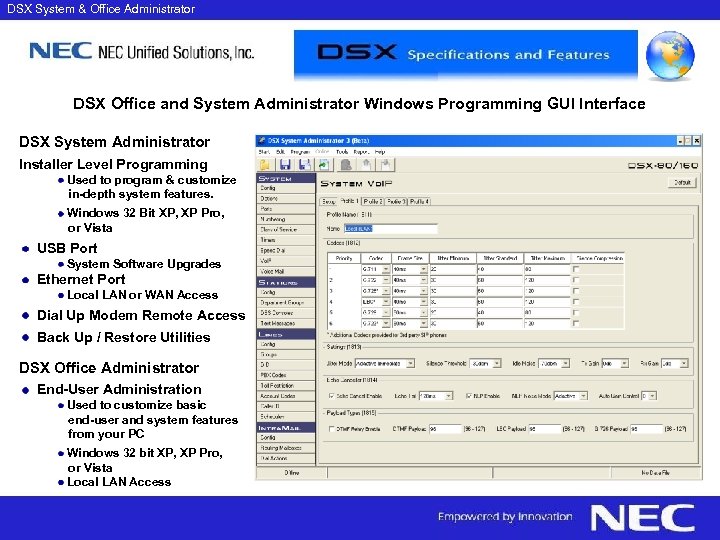Viewport: 720px width, 540px height.
Task: Switch to the Setup tab
Action: point(328,201)
